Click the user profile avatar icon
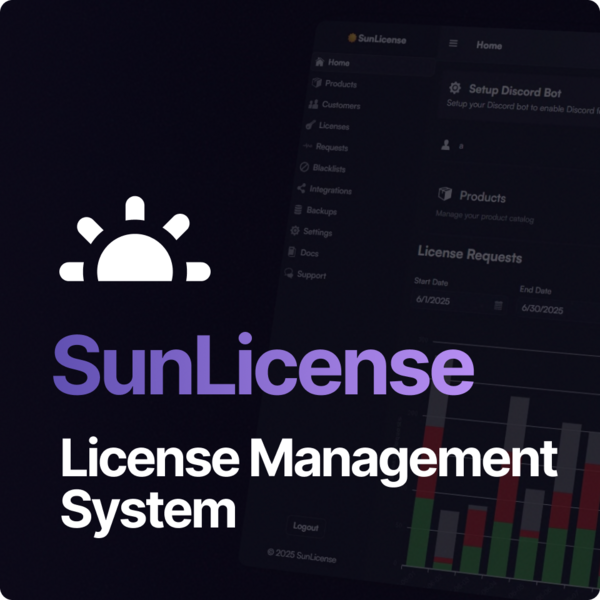The height and width of the screenshot is (600, 600). coord(445,145)
